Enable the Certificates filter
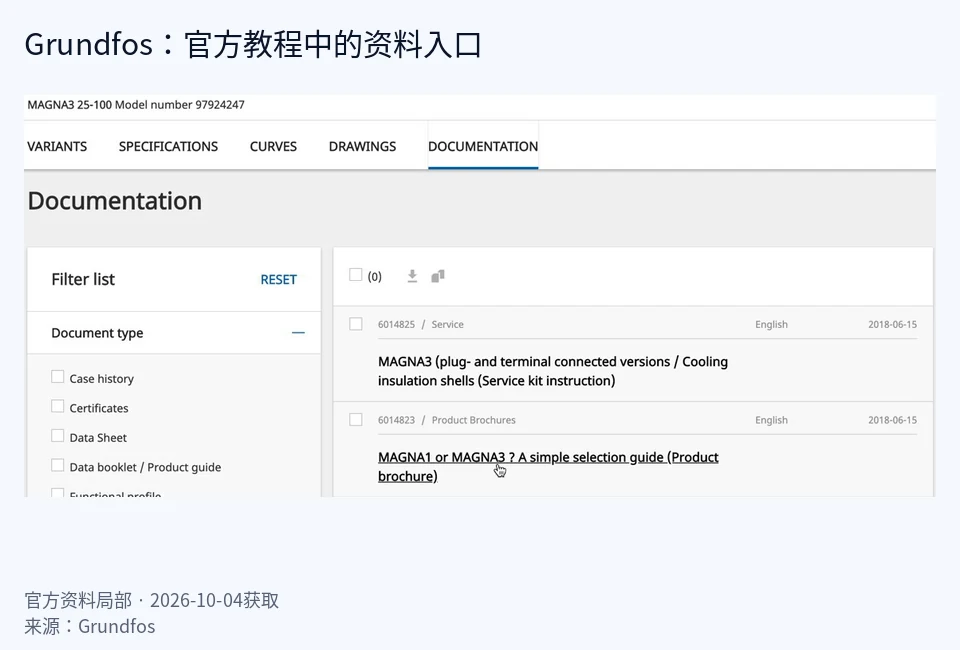 (58, 406)
